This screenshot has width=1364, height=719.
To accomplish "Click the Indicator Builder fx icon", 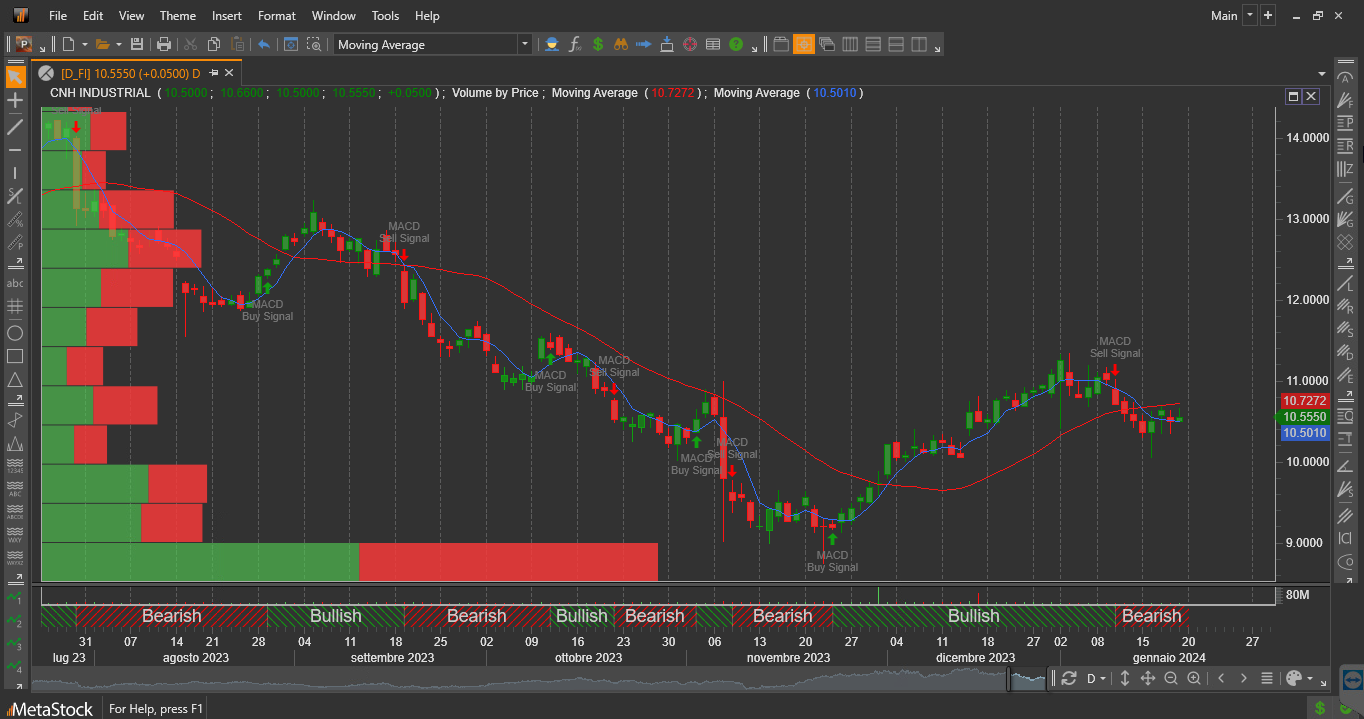I will tap(575, 44).
